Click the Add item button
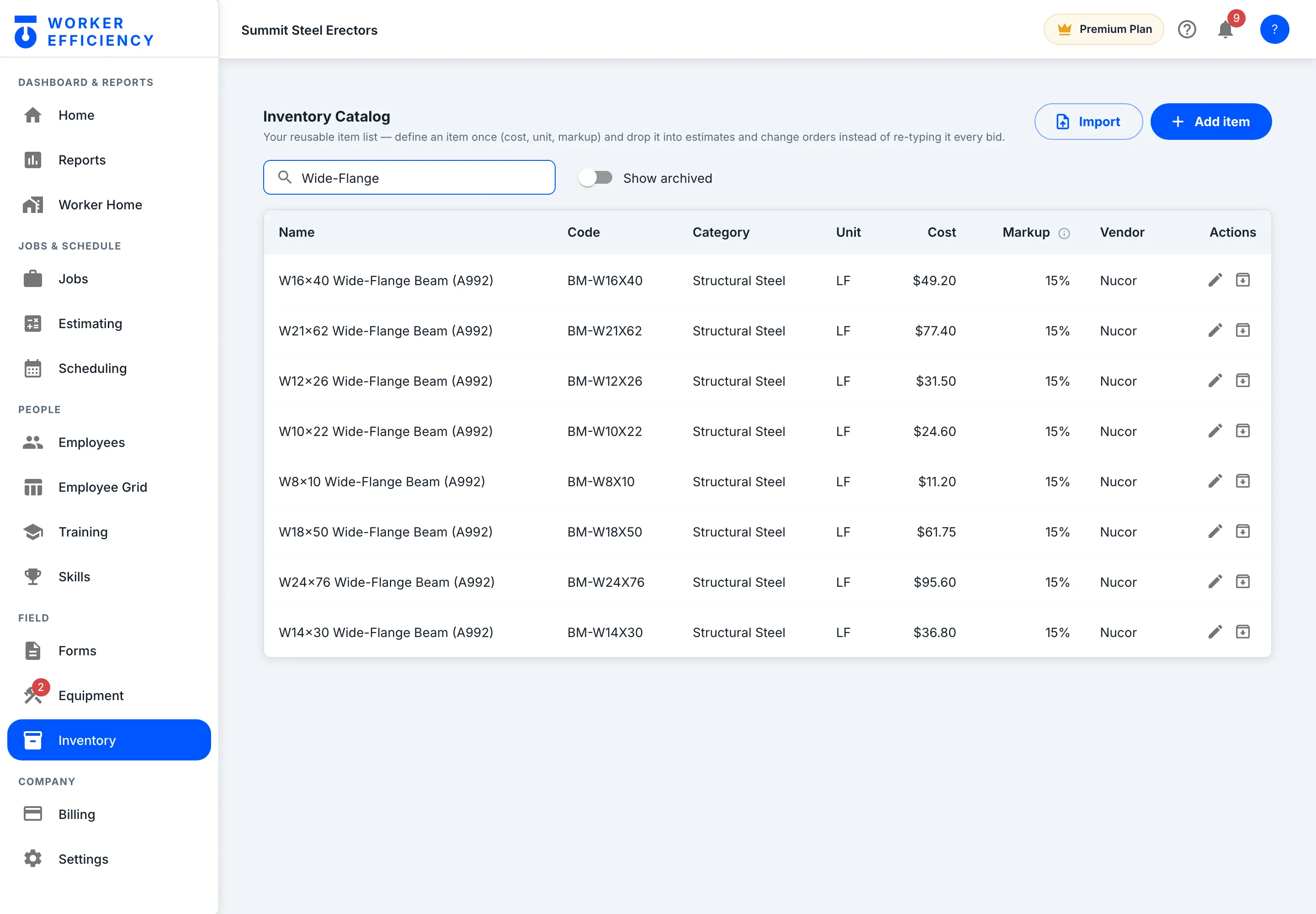 (1210, 122)
